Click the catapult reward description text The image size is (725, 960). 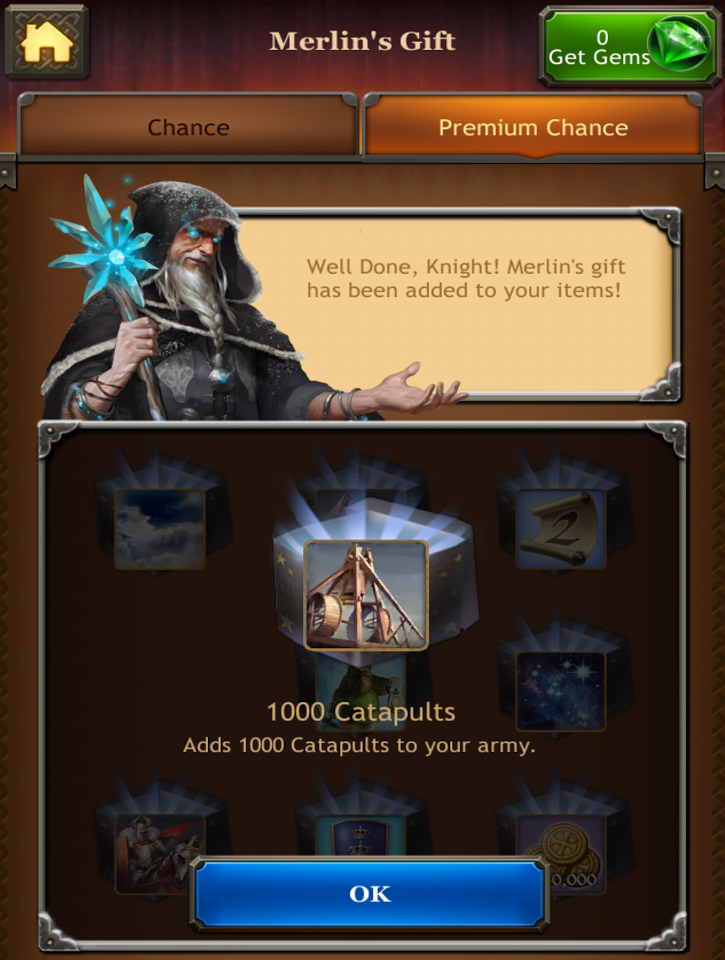pyautogui.click(x=359, y=745)
